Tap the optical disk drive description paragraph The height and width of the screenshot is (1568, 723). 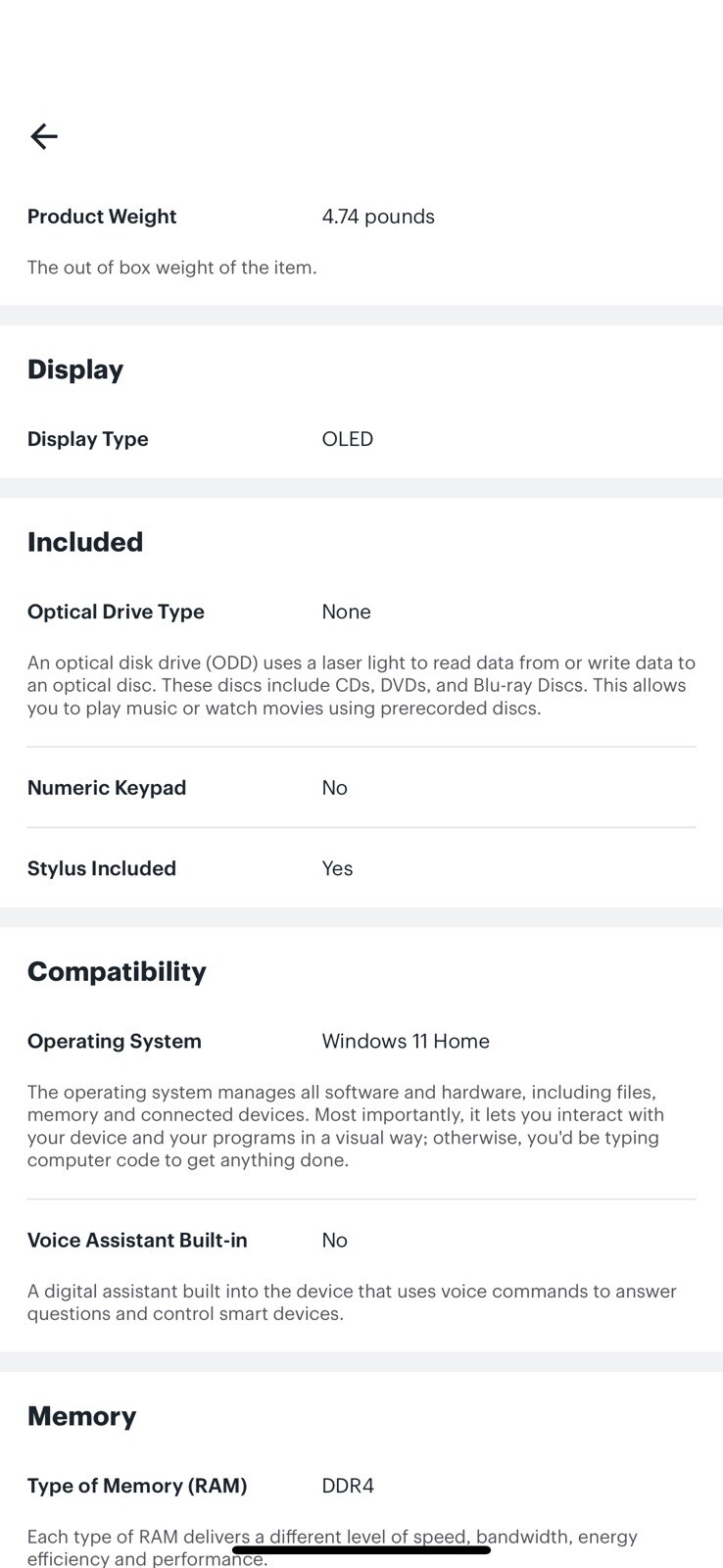click(x=361, y=685)
